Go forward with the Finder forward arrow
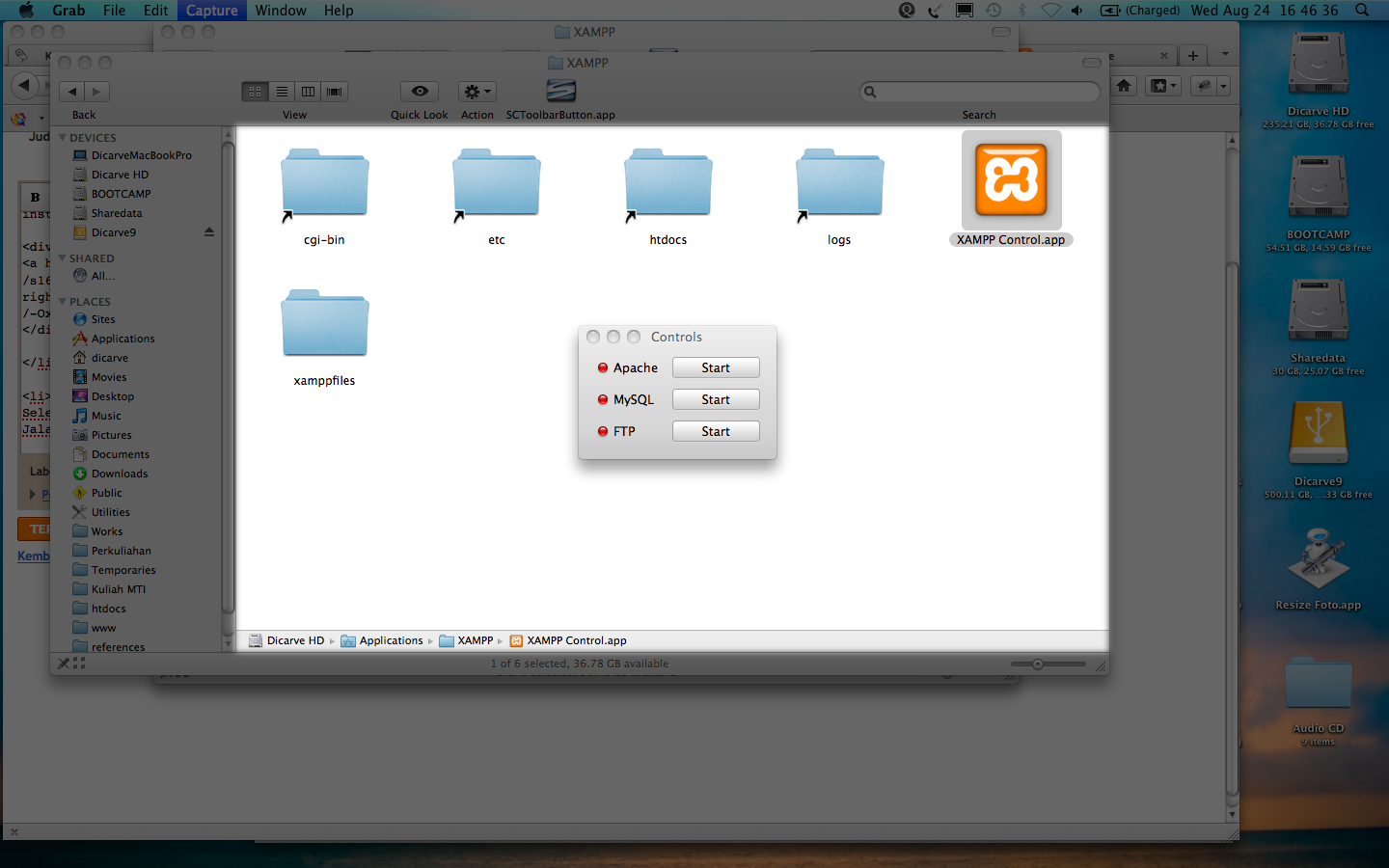This screenshot has width=1389, height=868. [96, 92]
